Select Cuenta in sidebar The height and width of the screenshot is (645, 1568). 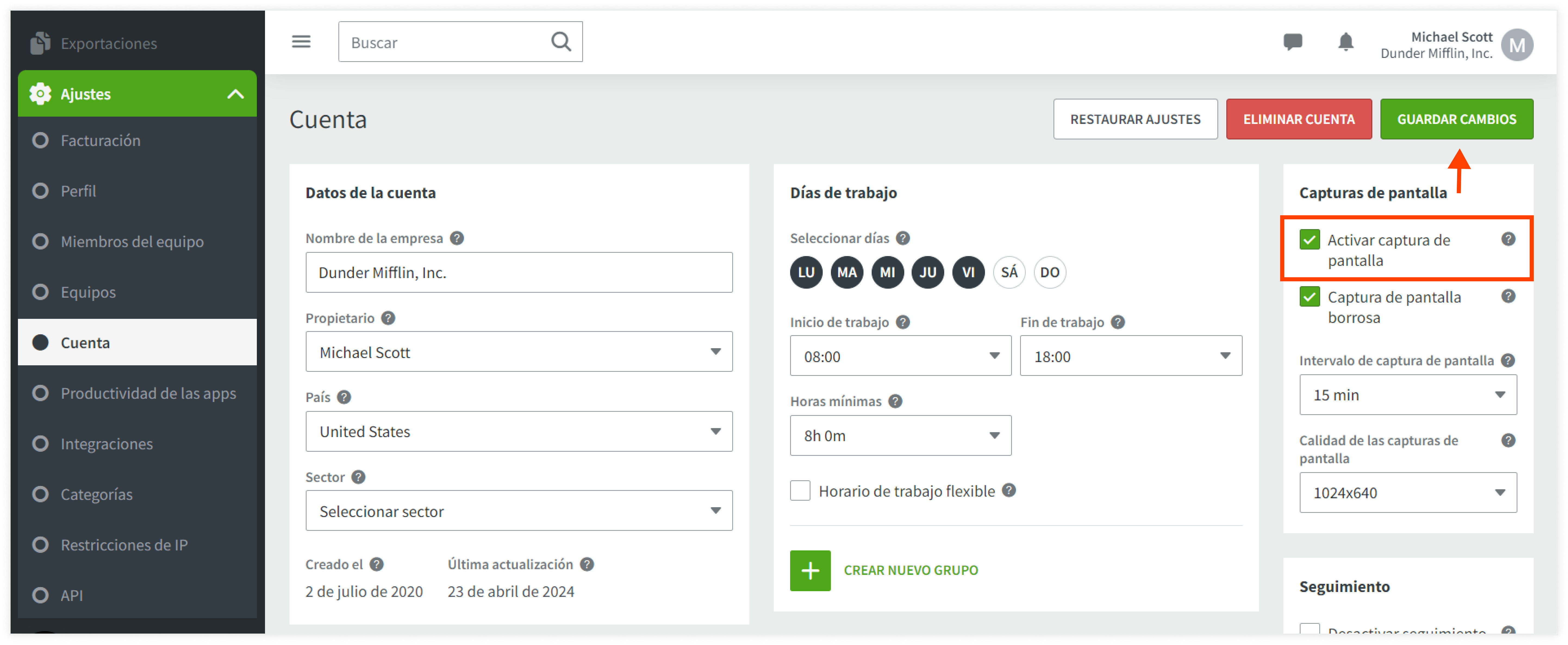[137, 342]
